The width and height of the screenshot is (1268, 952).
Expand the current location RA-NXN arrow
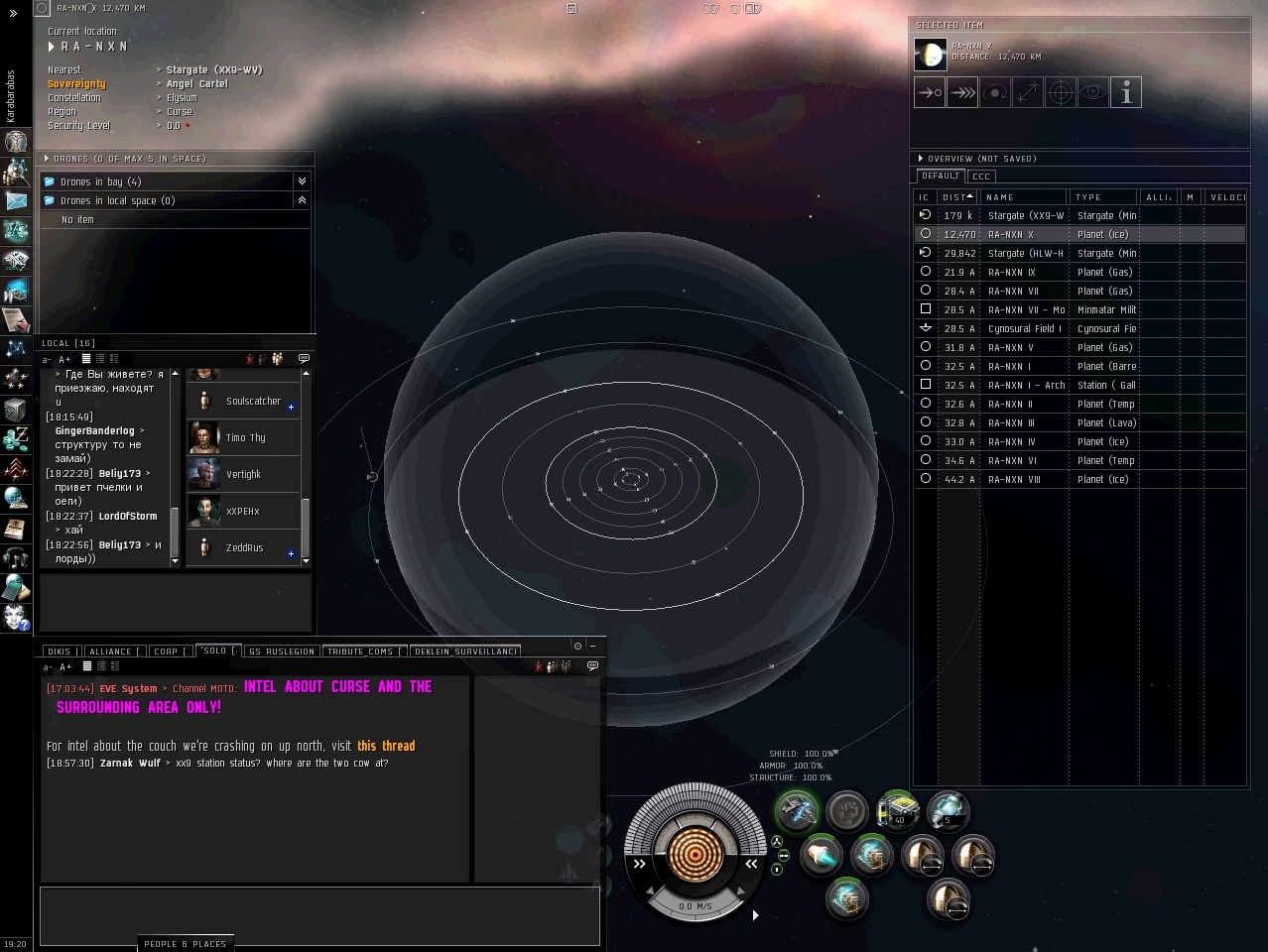[x=52, y=47]
